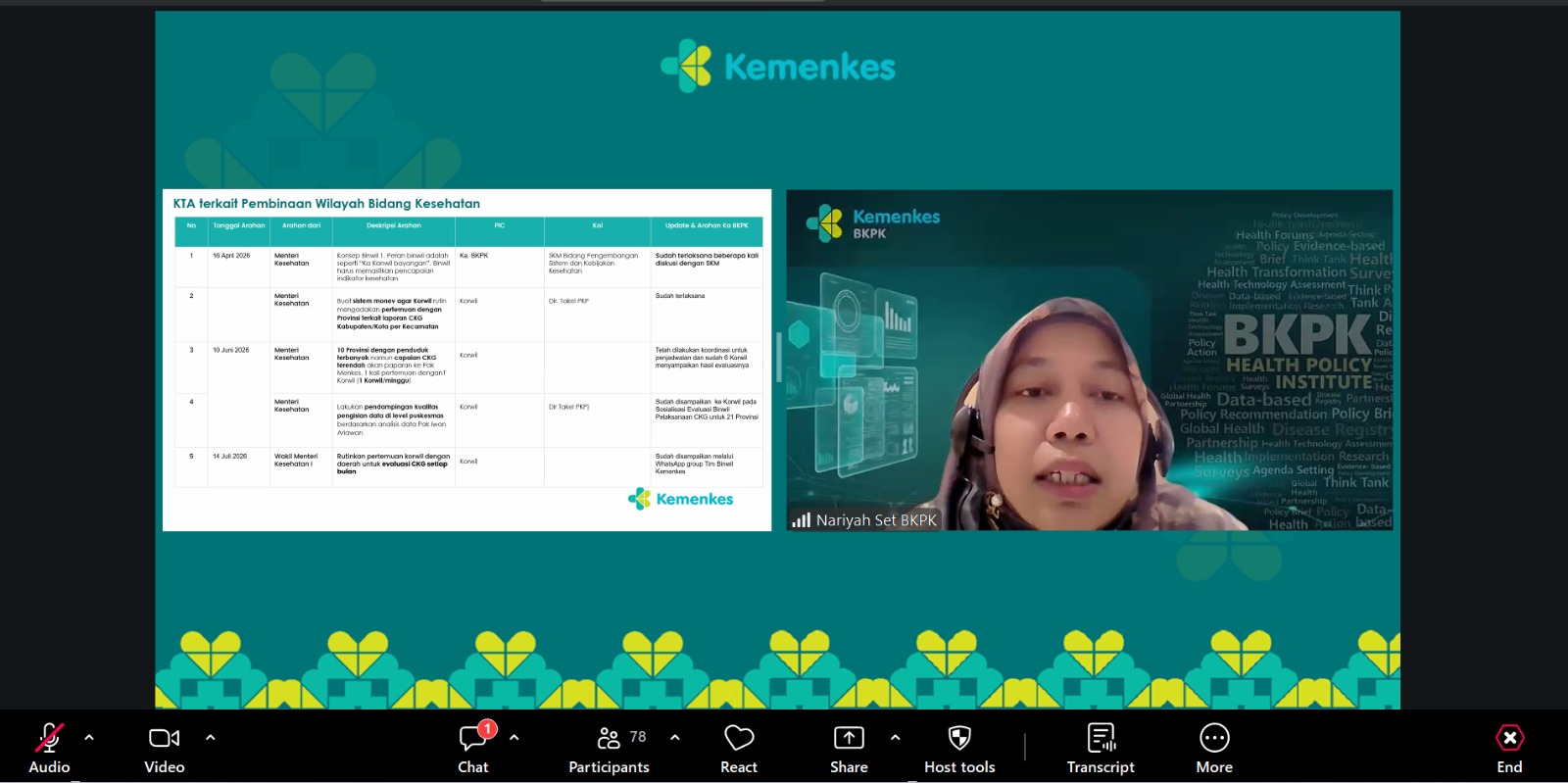Open the React emoji menu
Screen dimensions: 1568x783
(739, 748)
